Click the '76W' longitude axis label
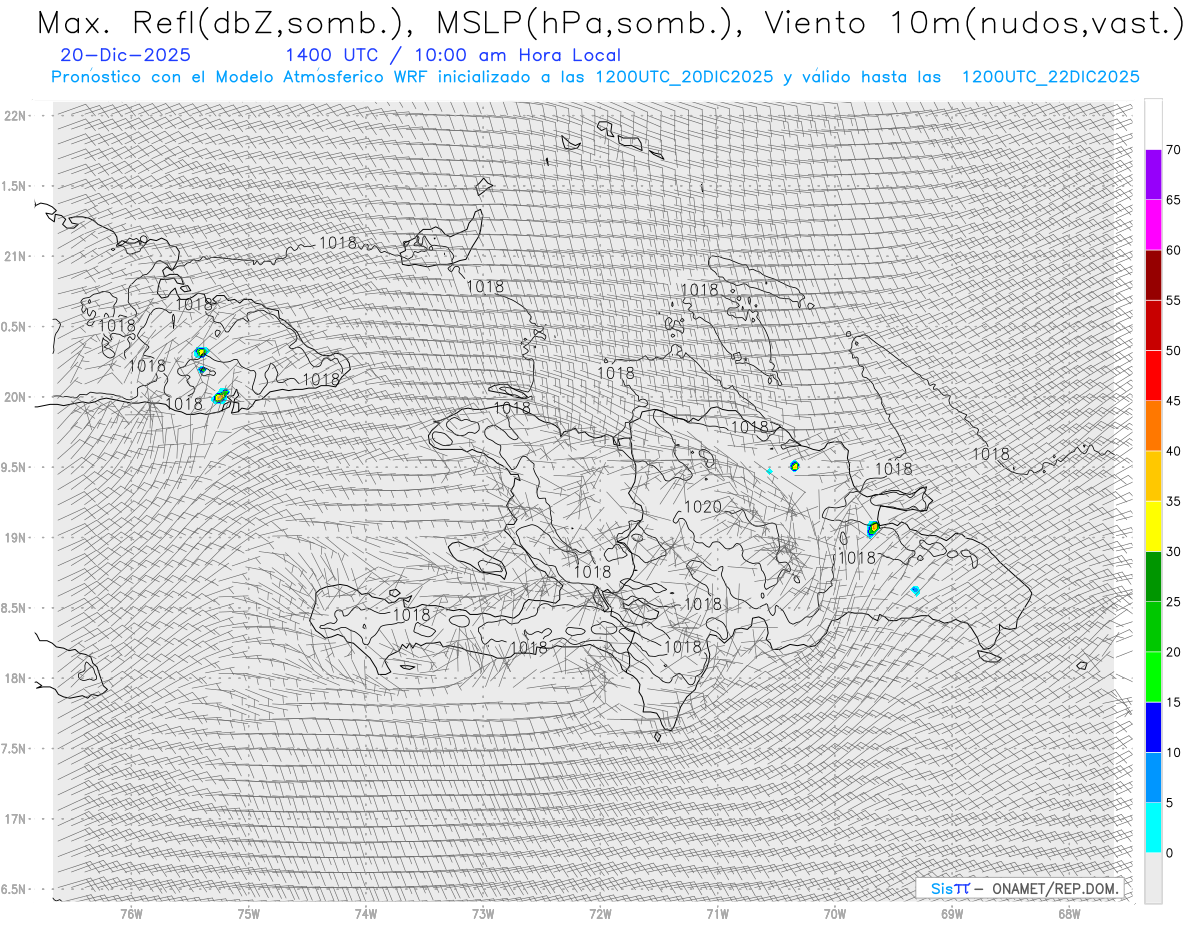The height and width of the screenshot is (927, 1200). coord(131,914)
